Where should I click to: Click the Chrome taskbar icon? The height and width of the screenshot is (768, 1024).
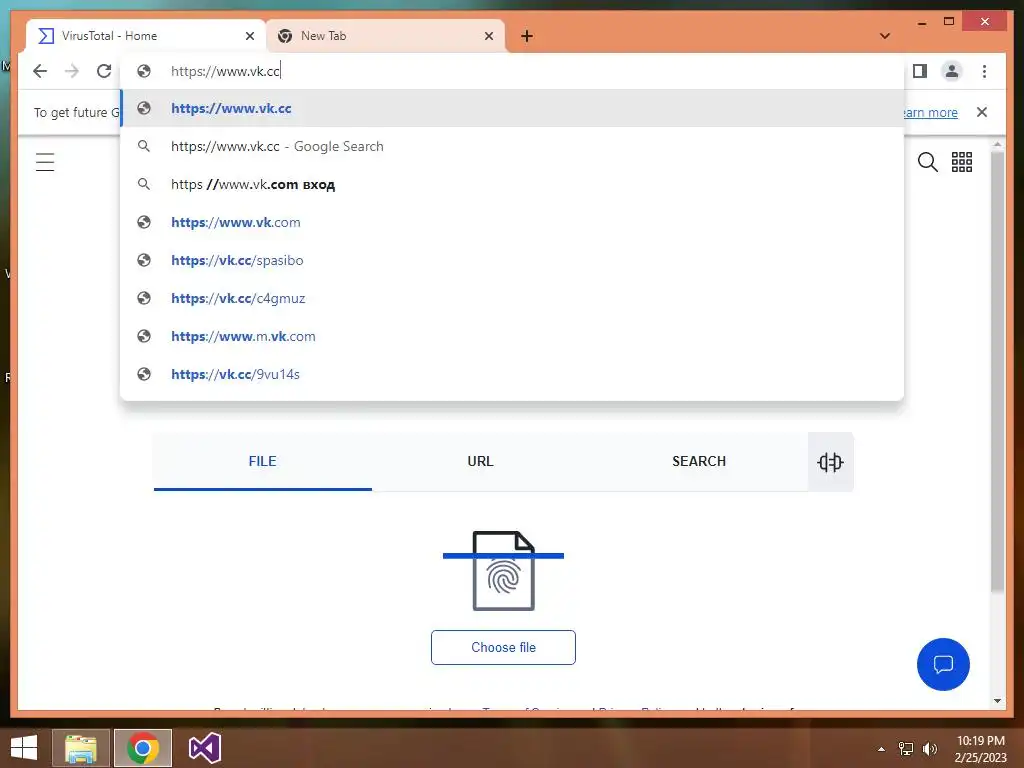click(x=143, y=748)
